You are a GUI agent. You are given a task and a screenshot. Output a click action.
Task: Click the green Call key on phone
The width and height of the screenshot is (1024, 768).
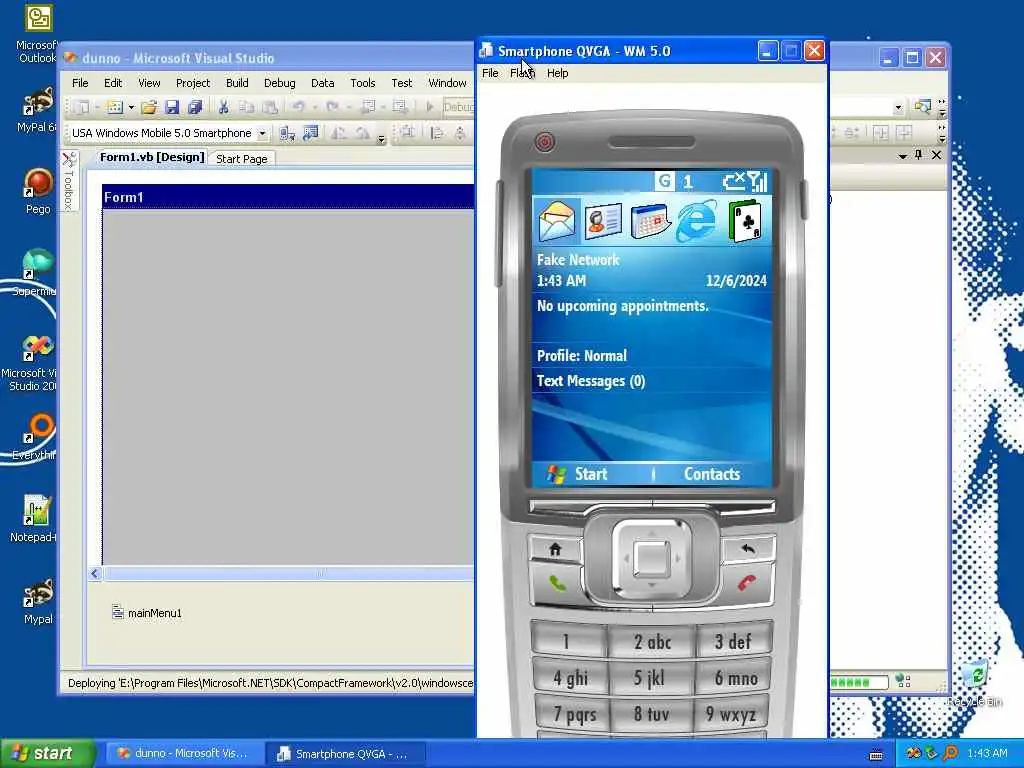pyautogui.click(x=557, y=583)
